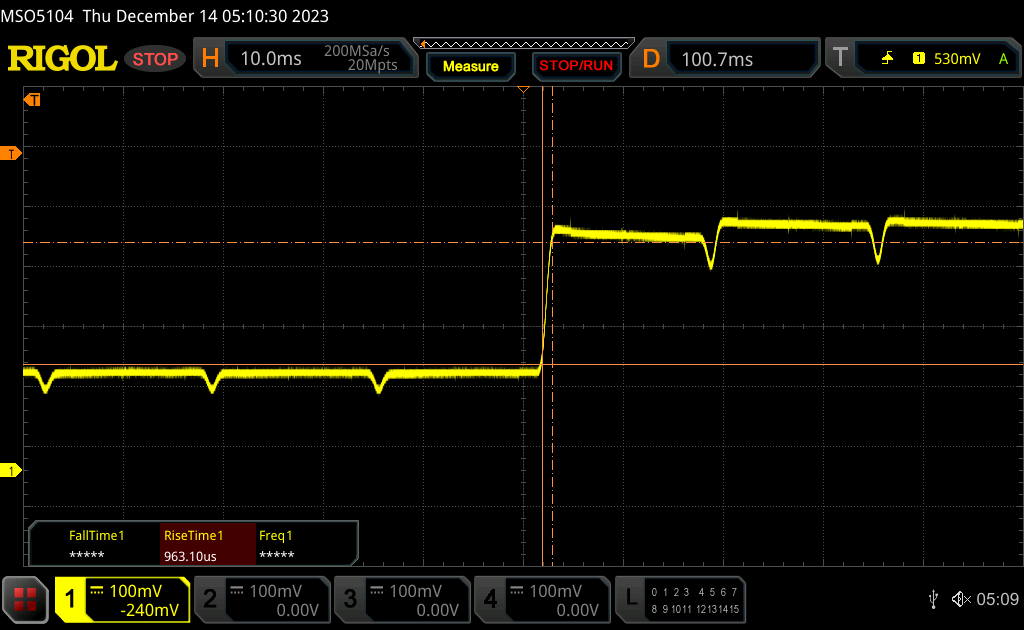Select the RiseTime1 measurement result
The image size is (1024, 630).
pyautogui.click(x=208, y=545)
